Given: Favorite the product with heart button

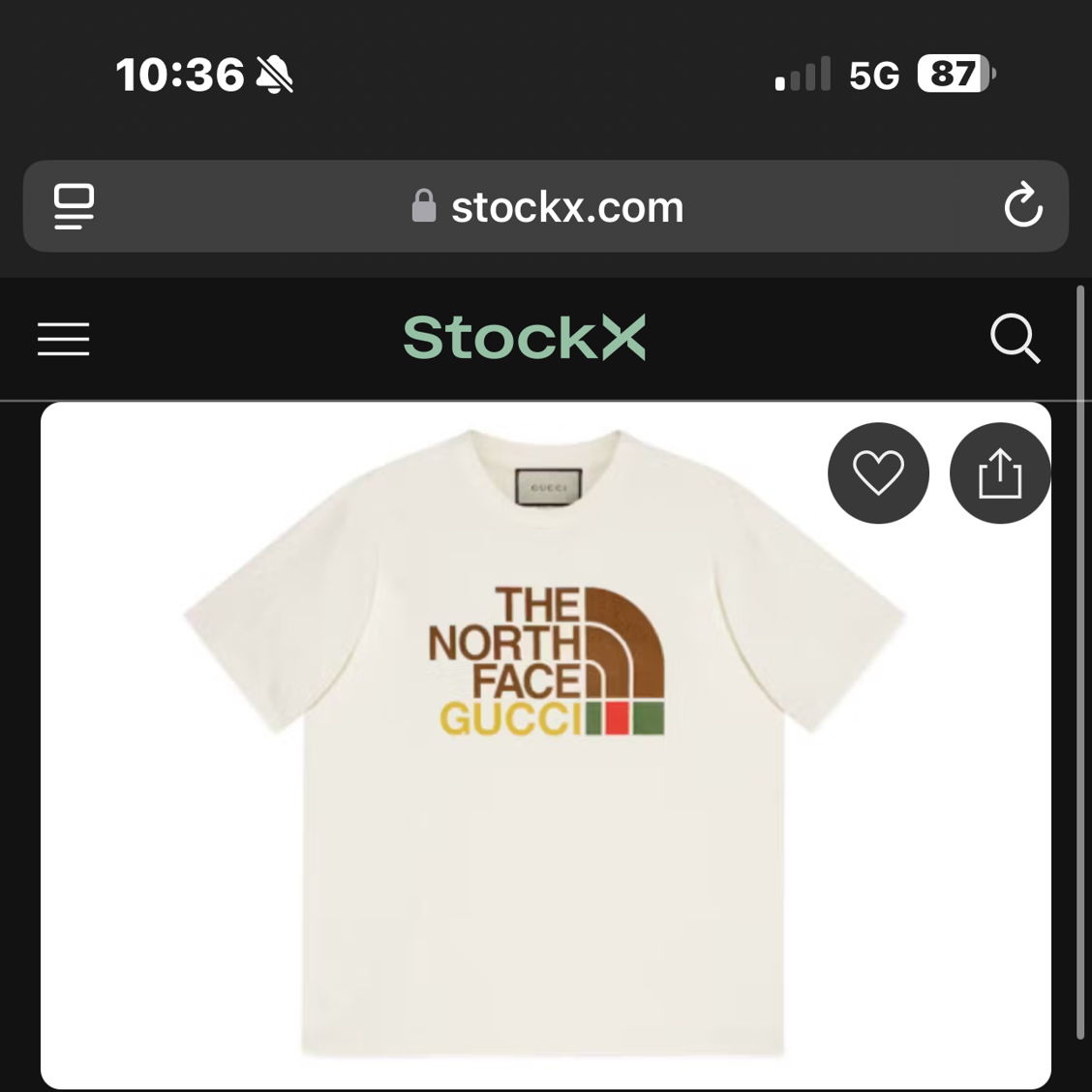Looking at the screenshot, I should 878,472.
